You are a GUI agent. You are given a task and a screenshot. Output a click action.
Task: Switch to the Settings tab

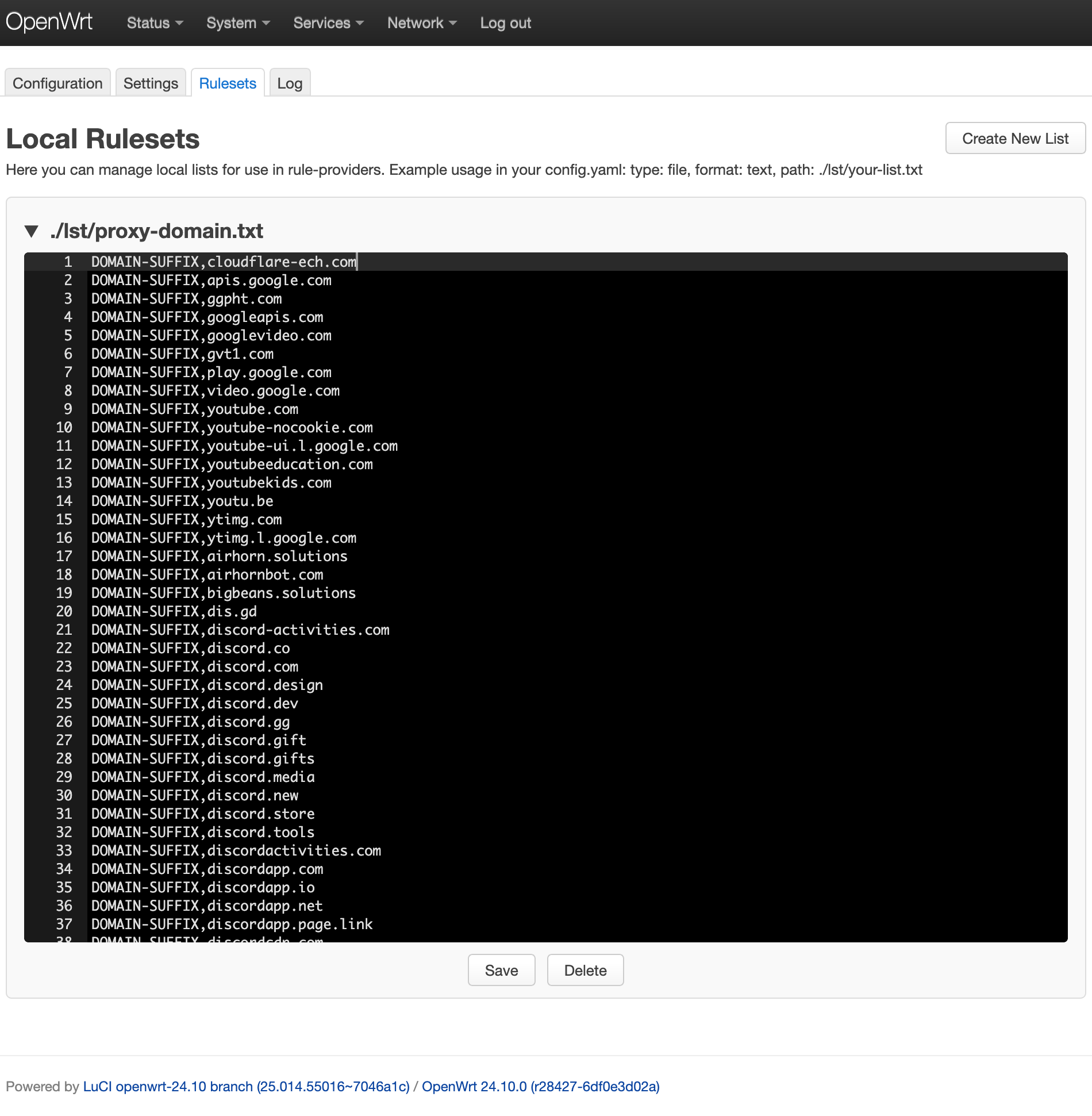pos(151,83)
